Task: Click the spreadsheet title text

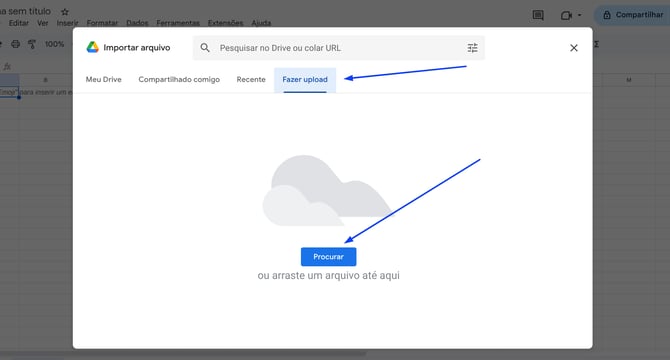Action: tap(25, 12)
